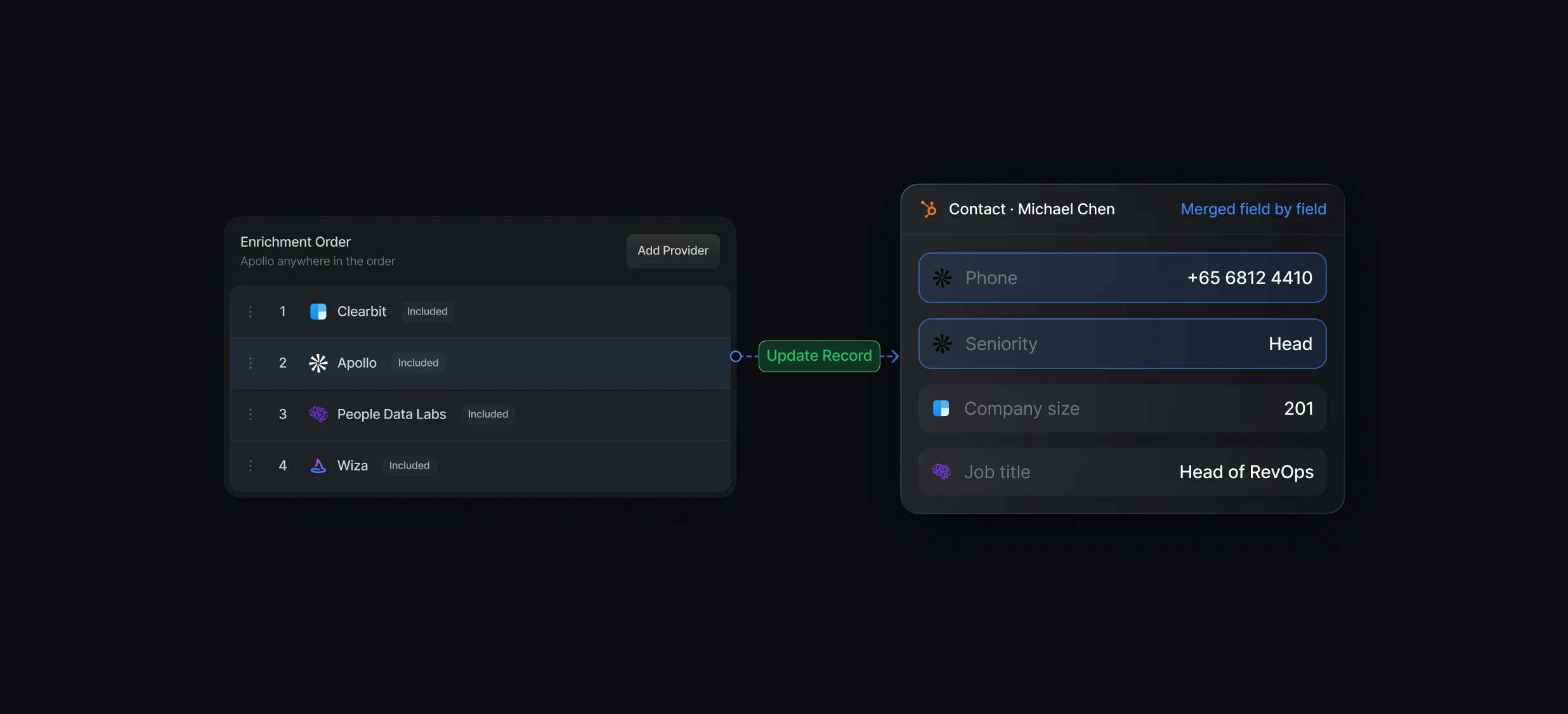1568x714 pixels.
Task: Click the Apollo icon in Seniority field
Action: [942, 344]
